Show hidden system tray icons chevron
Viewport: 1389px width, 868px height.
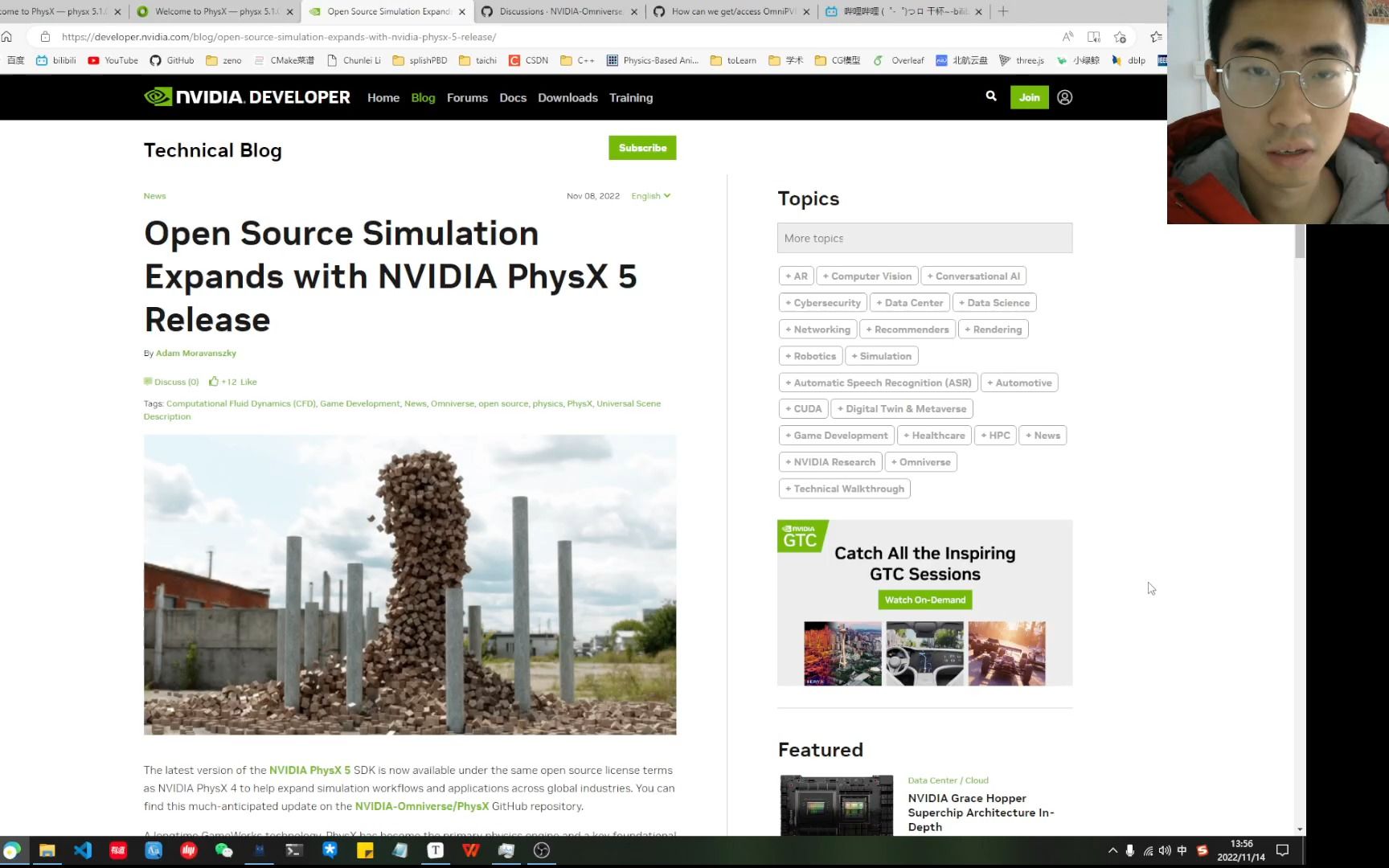pyautogui.click(x=1112, y=850)
